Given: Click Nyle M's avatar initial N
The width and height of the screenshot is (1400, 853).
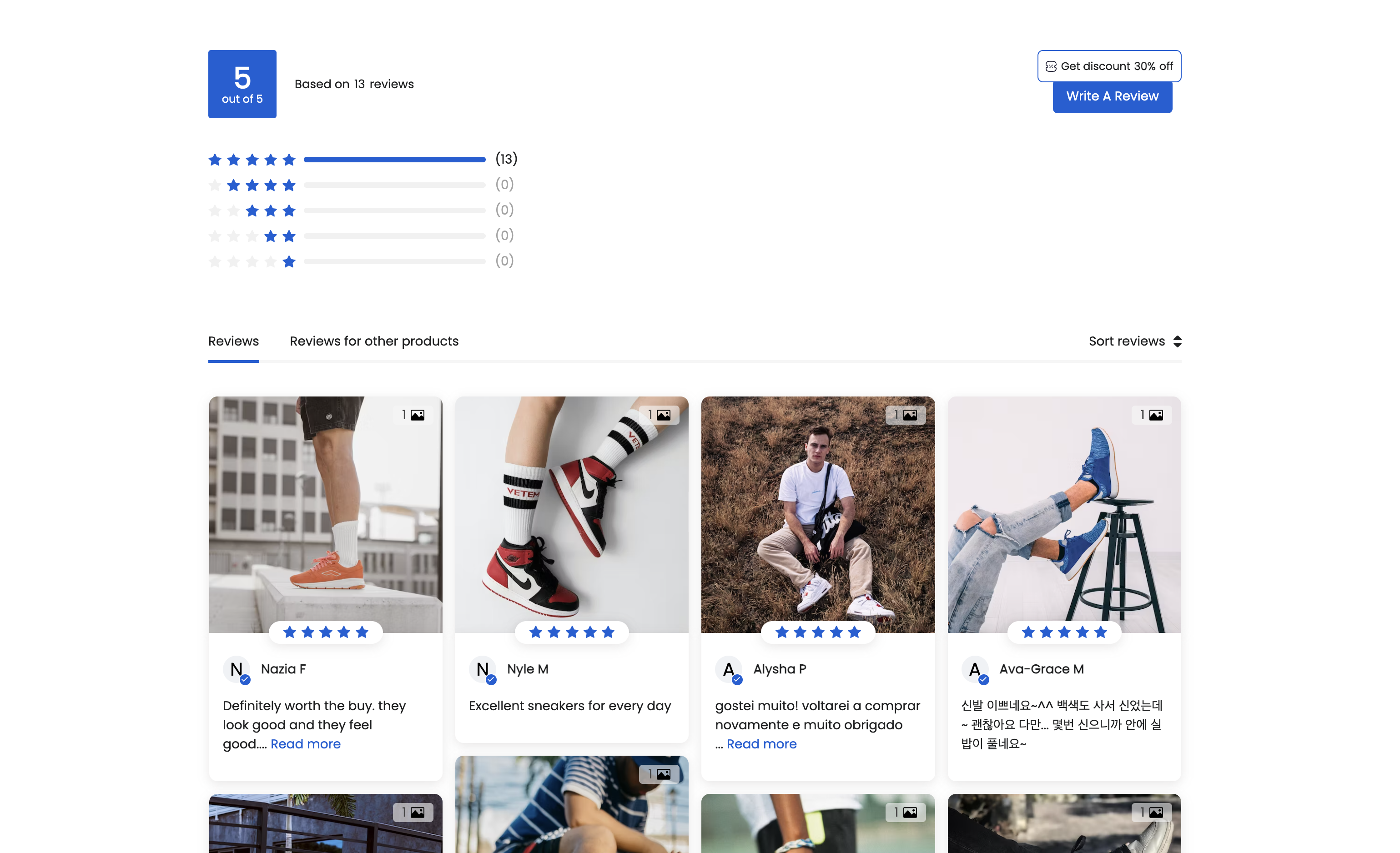Looking at the screenshot, I should (x=483, y=670).
